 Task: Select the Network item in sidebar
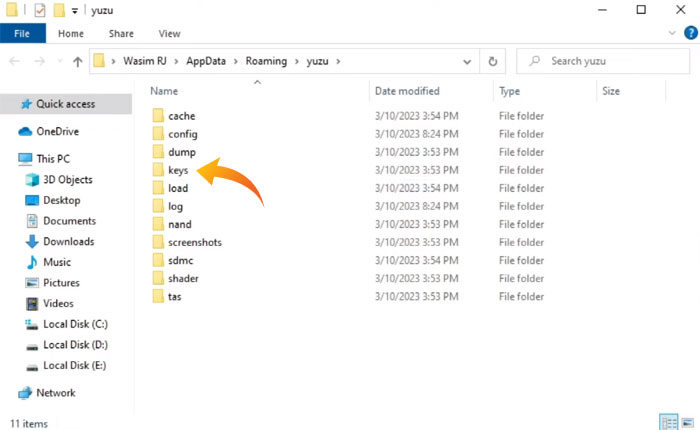pos(55,393)
